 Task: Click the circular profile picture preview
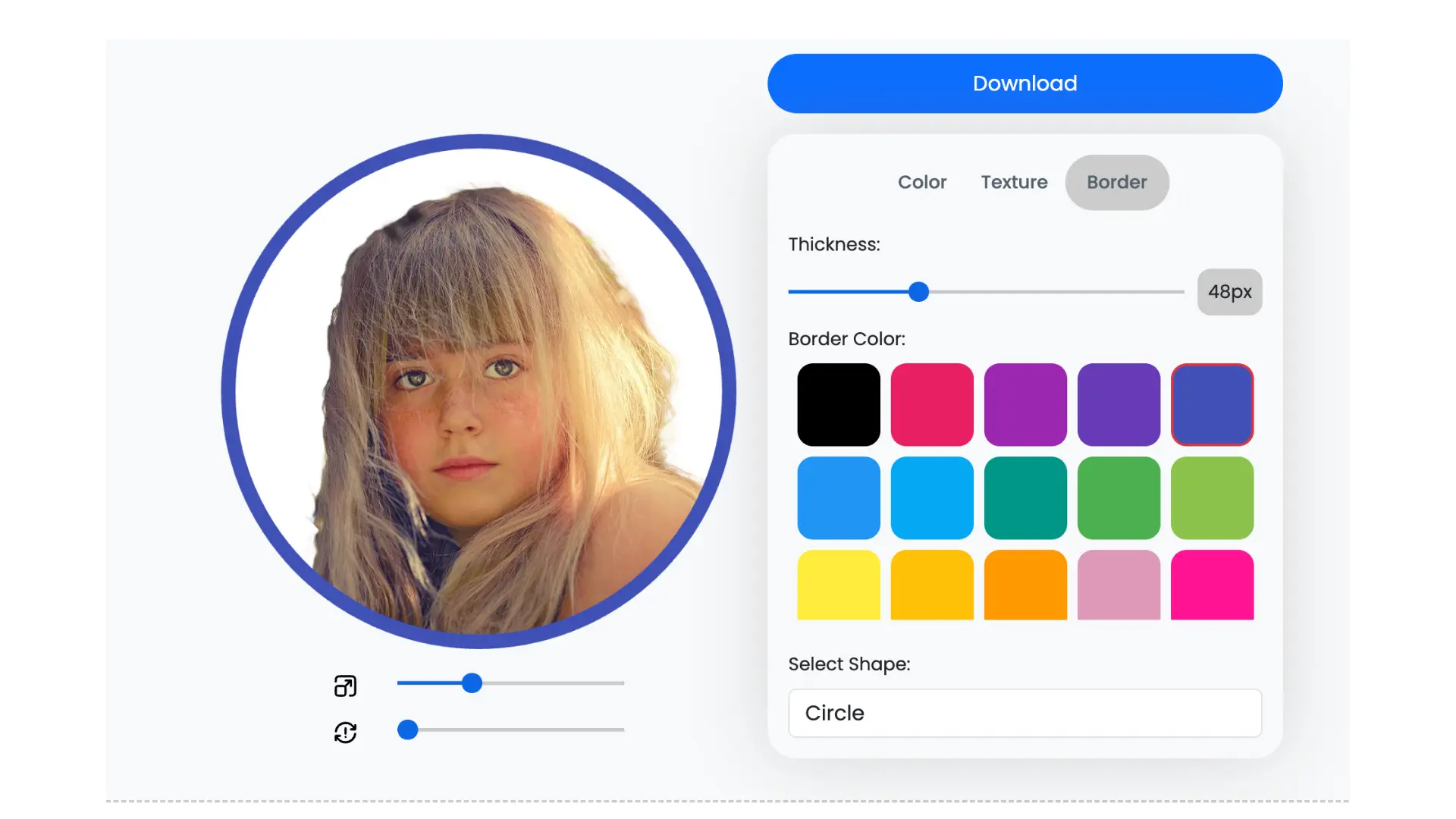click(479, 391)
